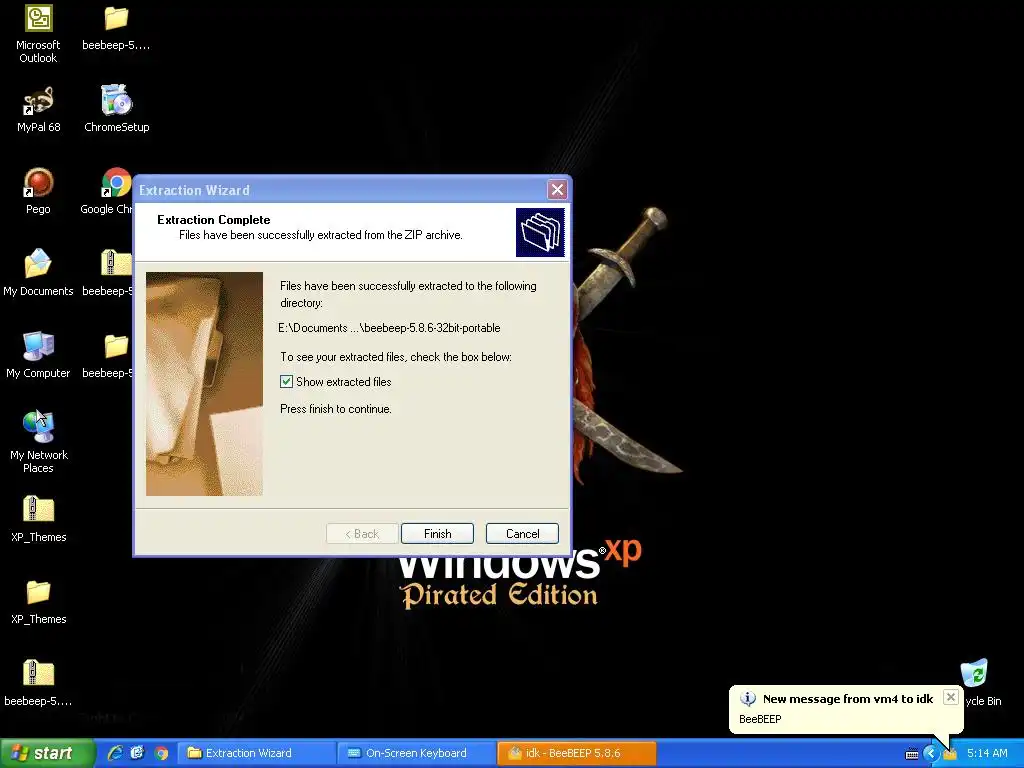The height and width of the screenshot is (768, 1024).
Task: Switch to Extraction Wizard taskbar button
Action: [257, 753]
